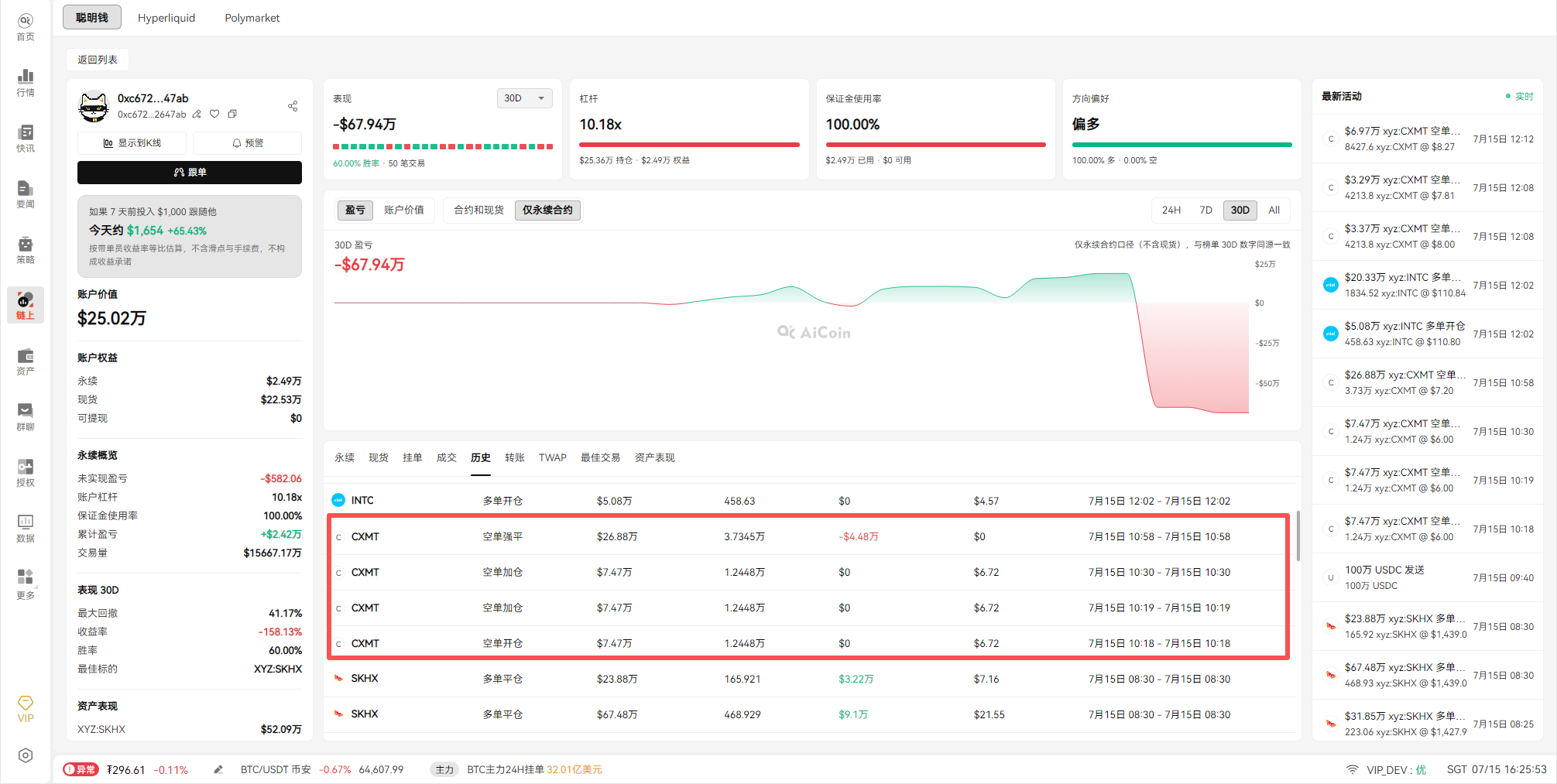
Task: Open the 挂单 open orders tab
Action: (x=413, y=457)
